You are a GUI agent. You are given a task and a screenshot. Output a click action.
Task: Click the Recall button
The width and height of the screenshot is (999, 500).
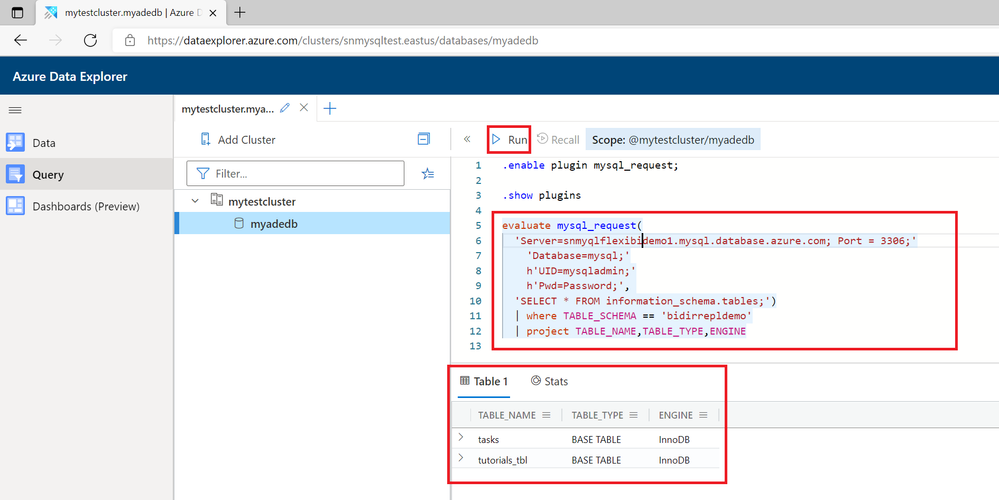tap(558, 139)
